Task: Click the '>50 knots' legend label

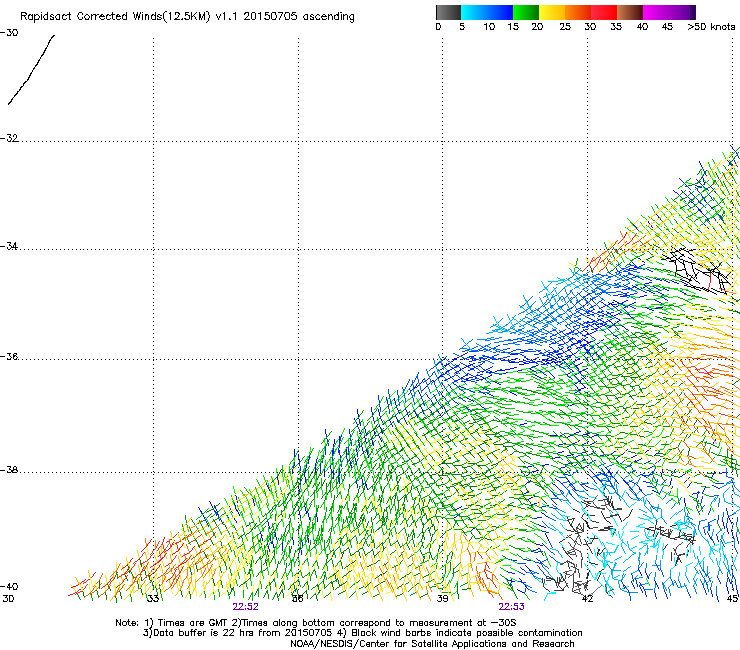Action: [x=711, y=27]
